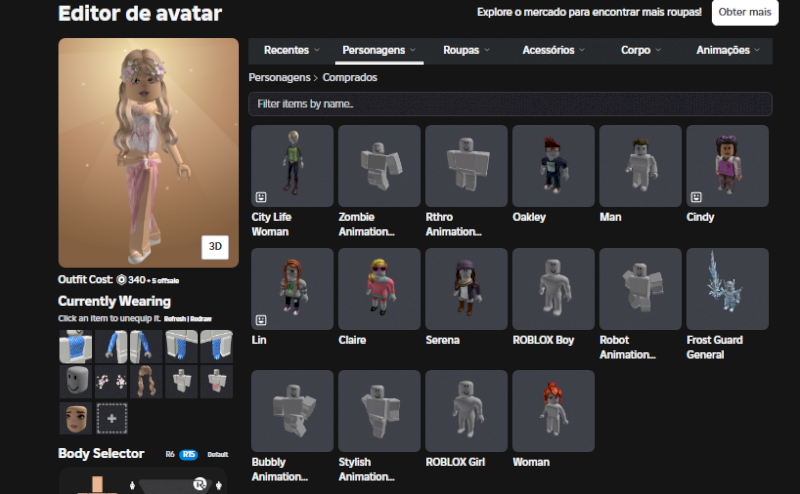
Task: Select the Default body option
Action: pyautogui.click(x=217, y=454)
